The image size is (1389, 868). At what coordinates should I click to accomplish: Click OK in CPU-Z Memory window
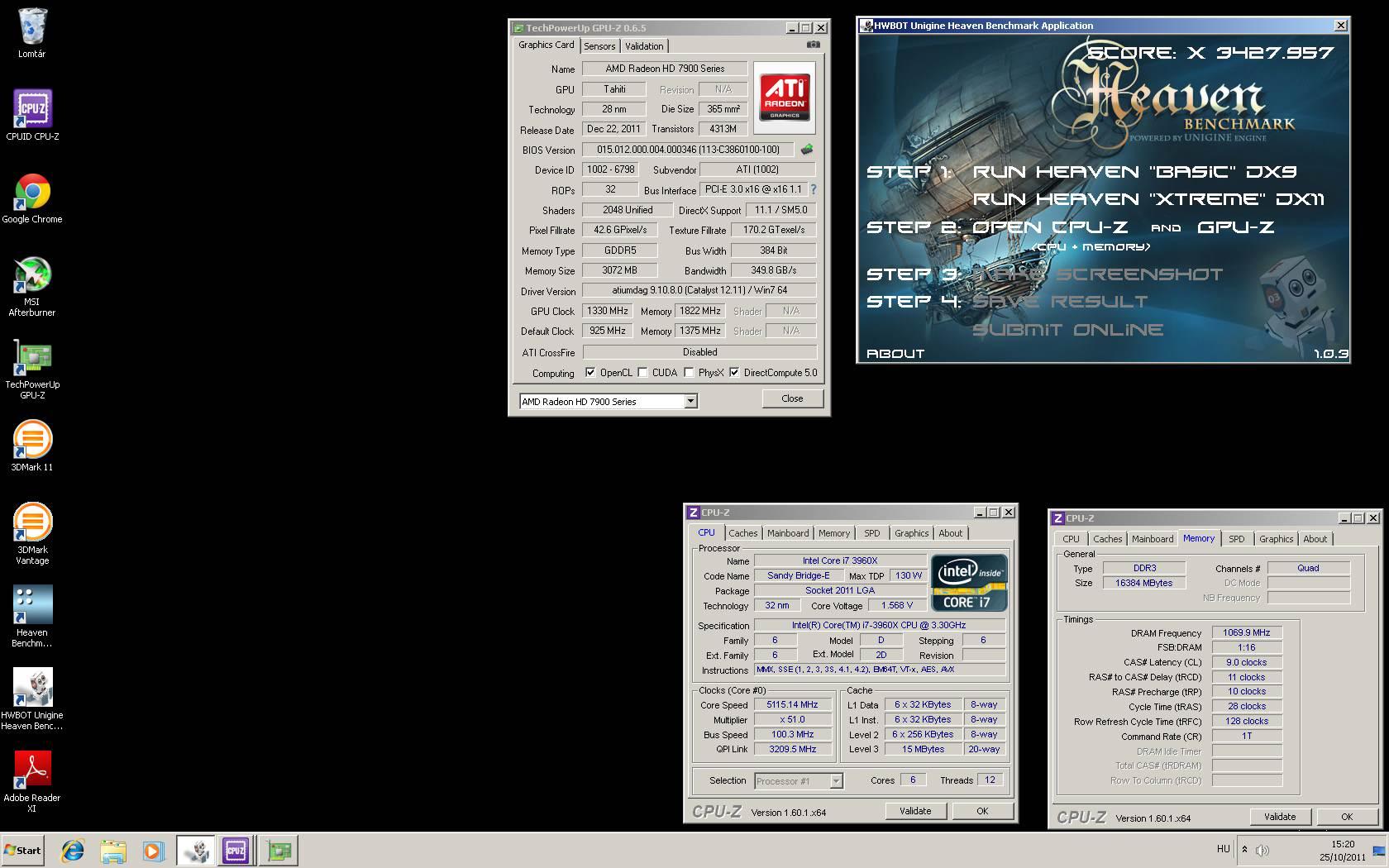1347,817
